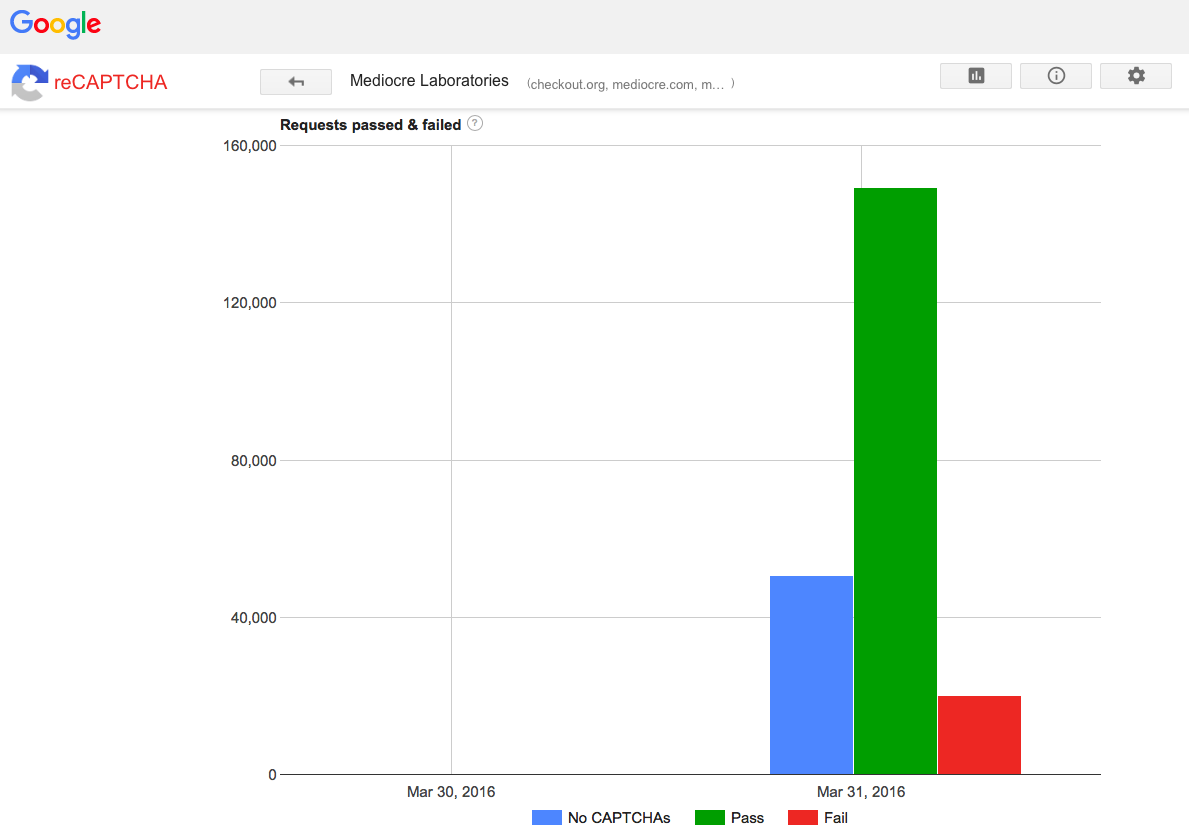
Task: Click the green Pass bar for Mar 31
Action: [x=895, y=480]
